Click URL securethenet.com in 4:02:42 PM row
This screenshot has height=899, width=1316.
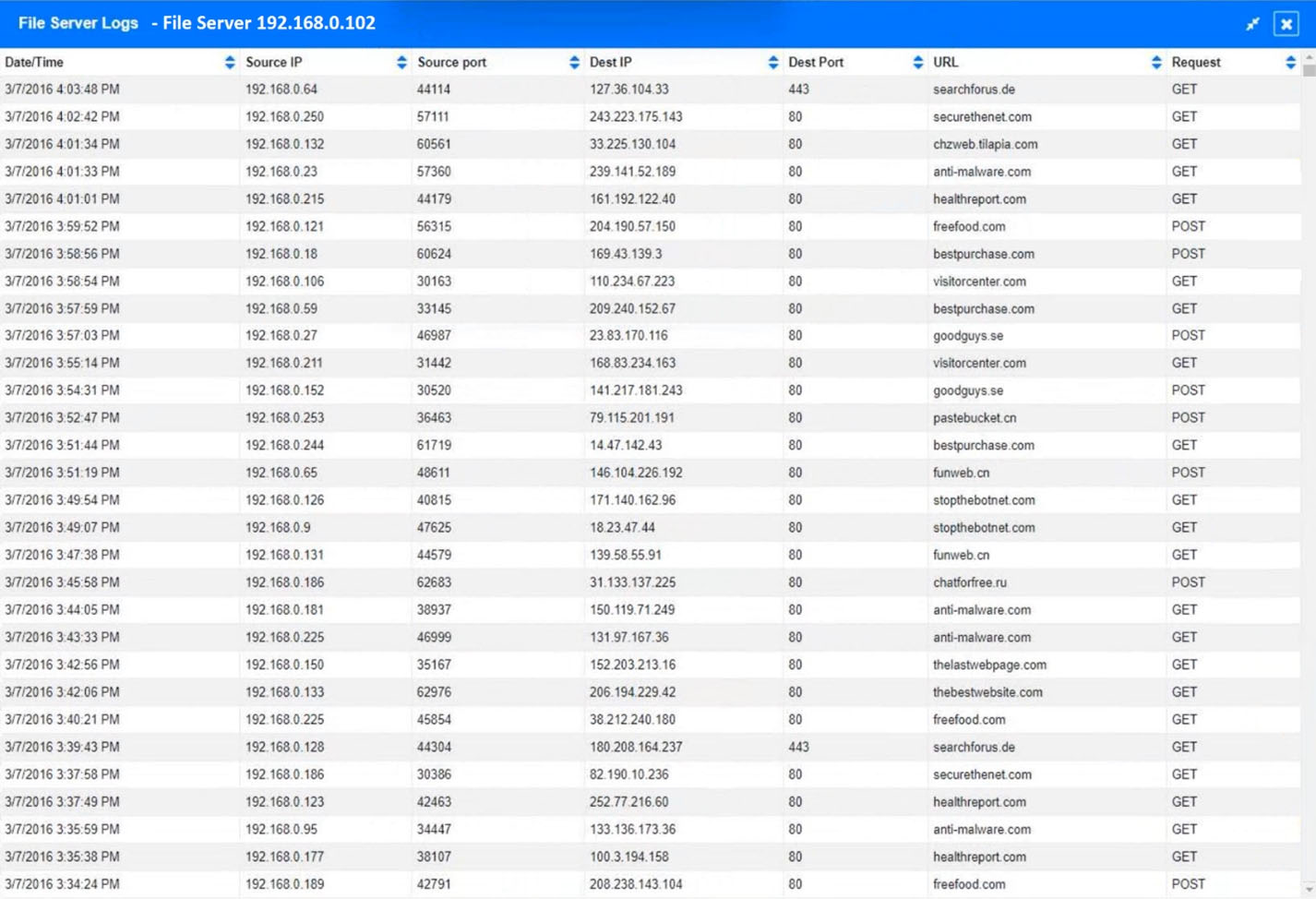click(x=982, y=117)
